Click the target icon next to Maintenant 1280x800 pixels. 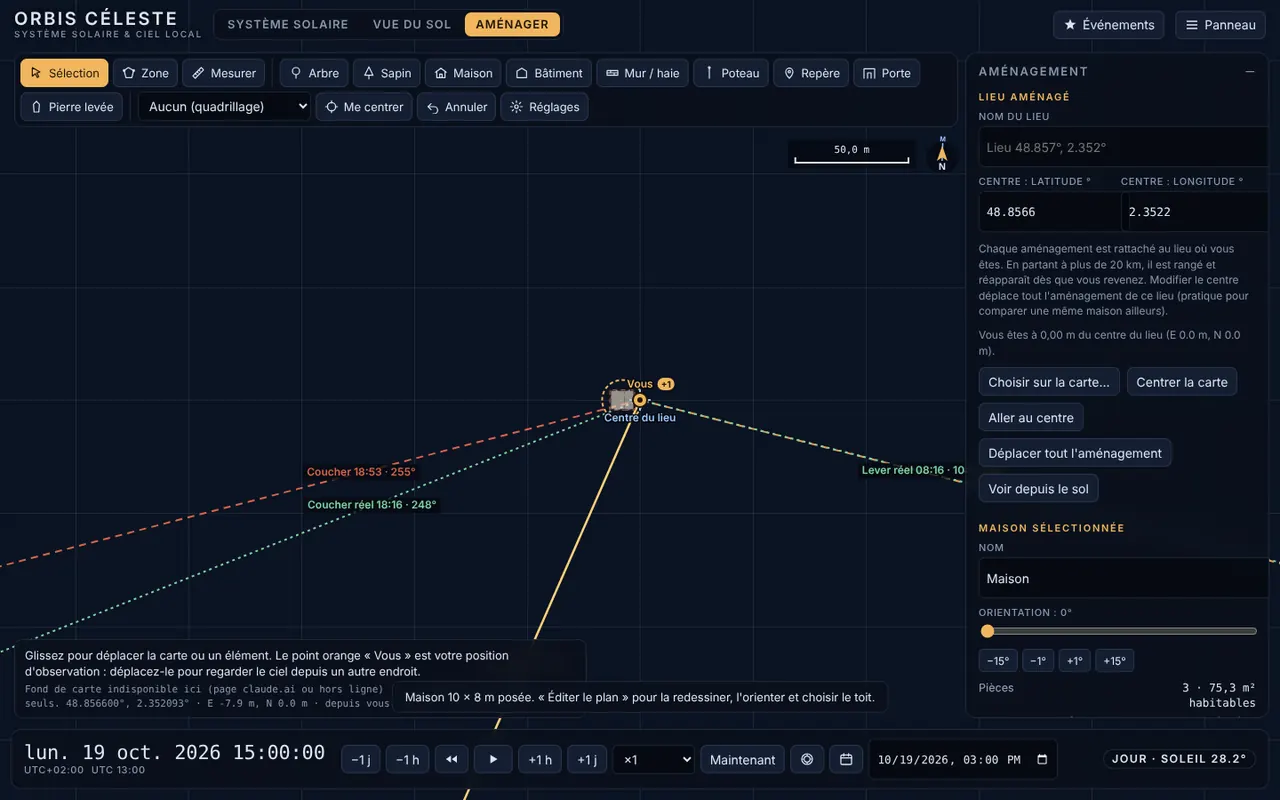[x=807, y=760]
